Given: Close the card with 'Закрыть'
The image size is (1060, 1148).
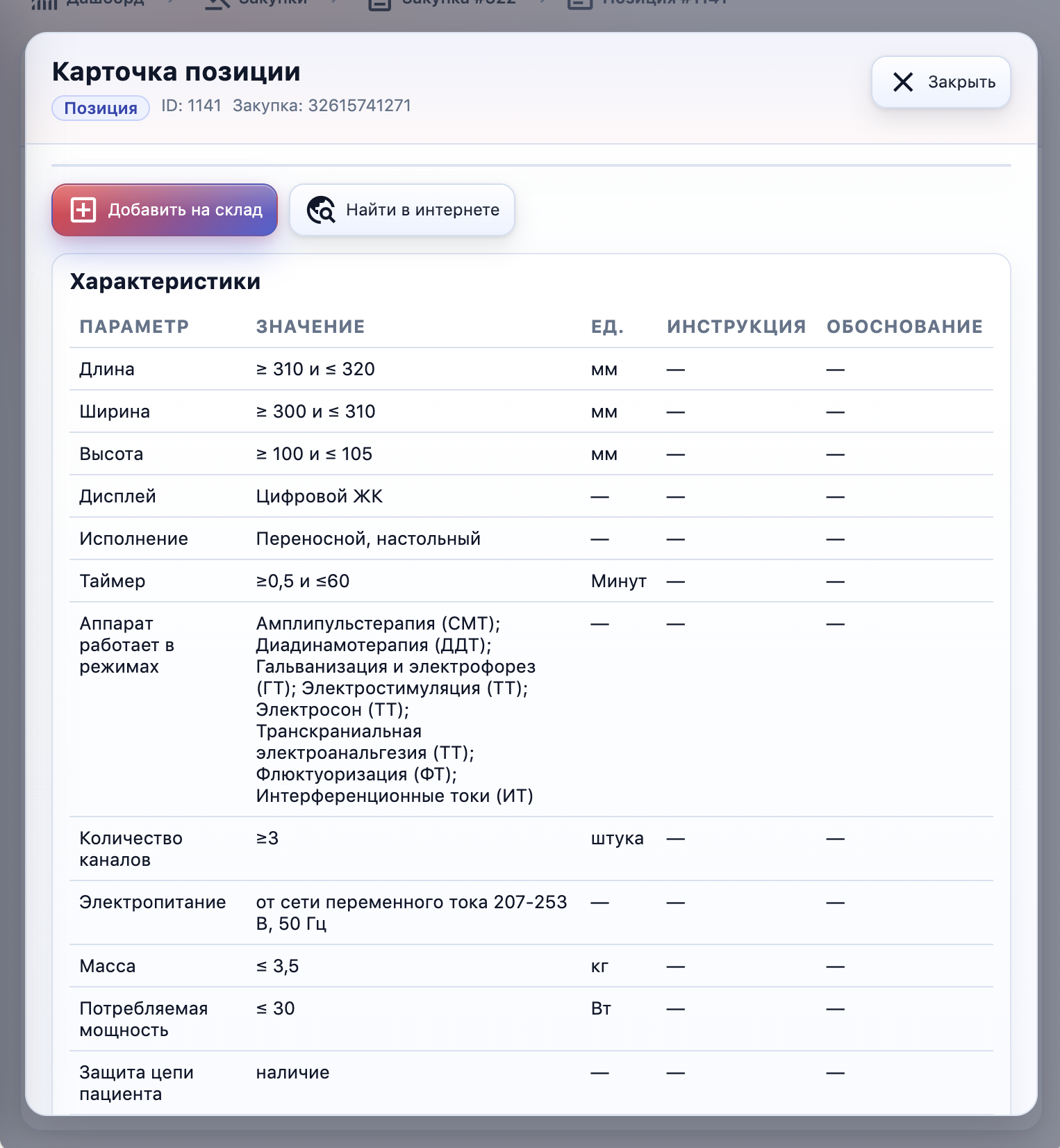Looking at the screenshot, I should click(x=941, y=82).
